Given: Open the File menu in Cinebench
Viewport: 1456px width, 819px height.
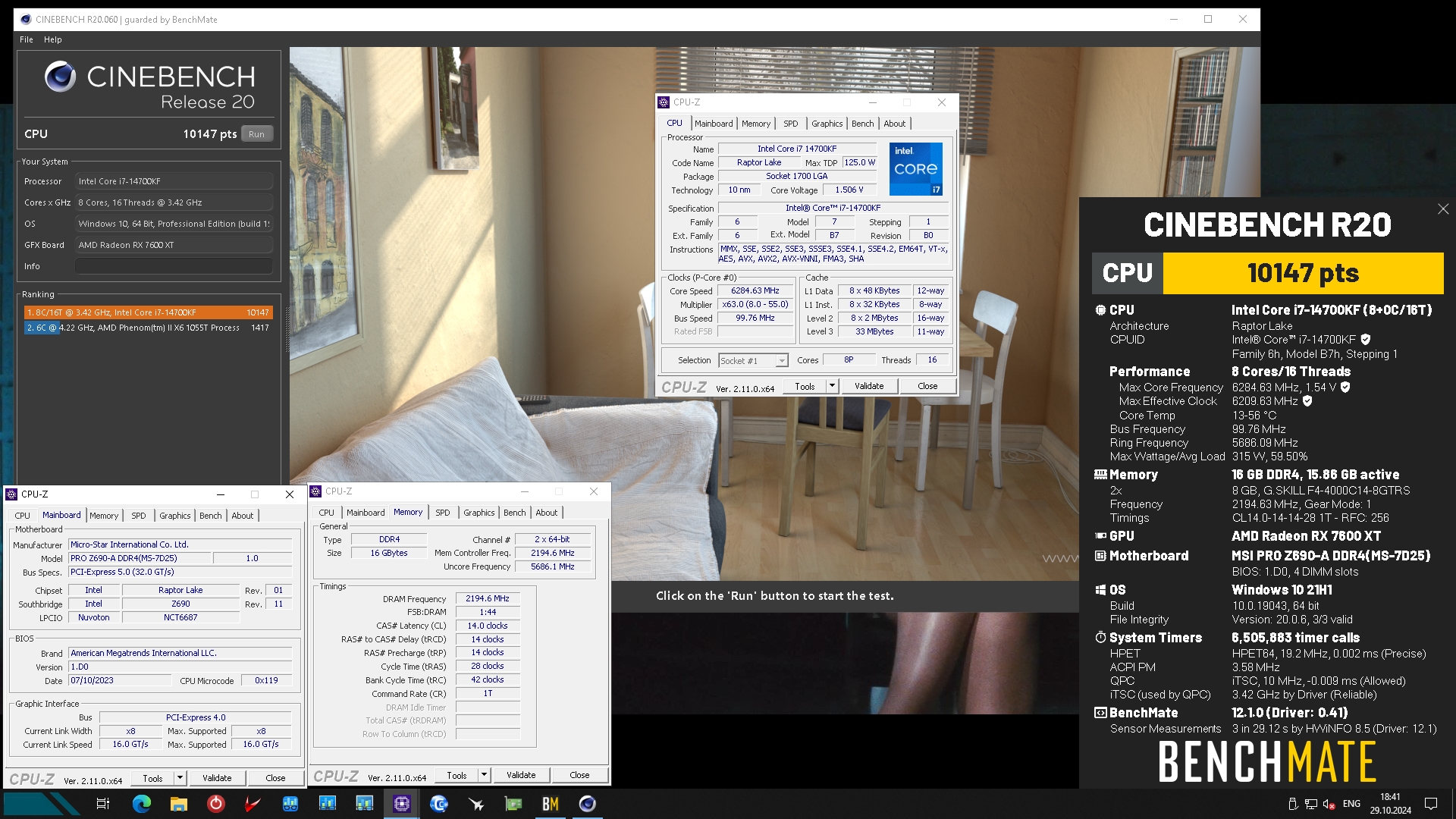Looking at the screenshot, I should (27, 39).
